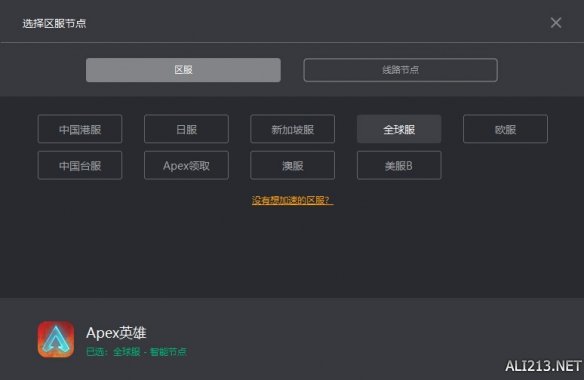Viewport: 584px width, 380px height.
Task: Choose the 日服 server
Action: [x=186, y=129]
